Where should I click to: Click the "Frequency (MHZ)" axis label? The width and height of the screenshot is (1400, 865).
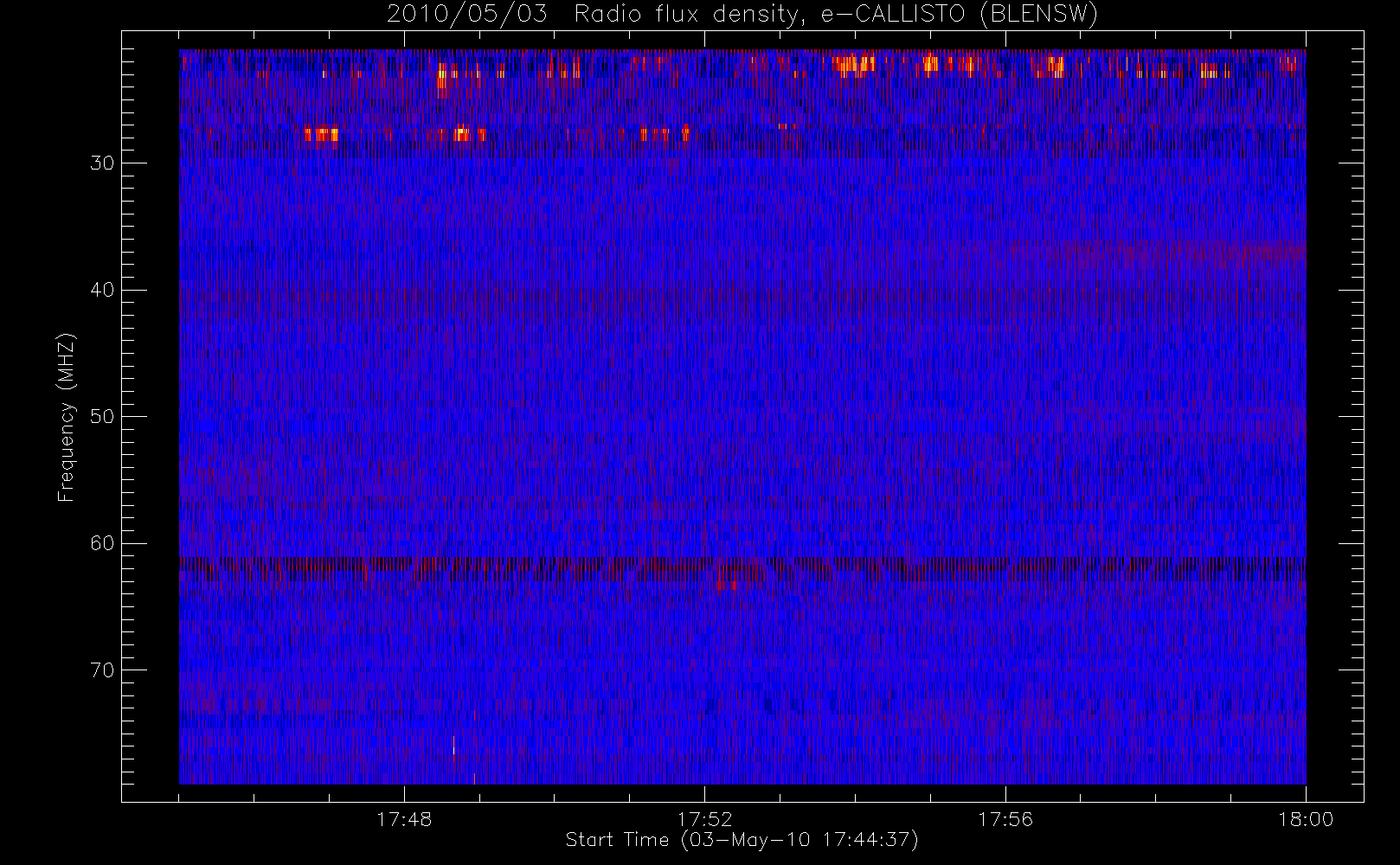coord(67,417)
